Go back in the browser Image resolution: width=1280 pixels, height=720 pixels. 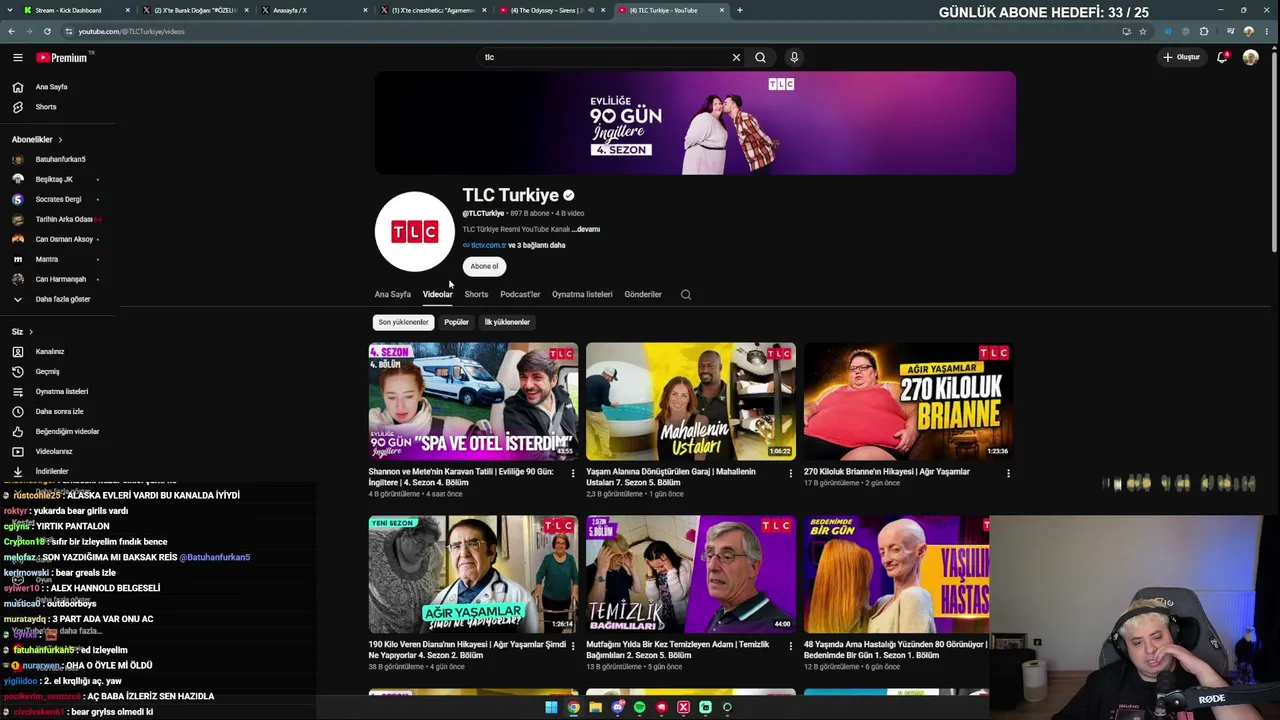(12, 31)
